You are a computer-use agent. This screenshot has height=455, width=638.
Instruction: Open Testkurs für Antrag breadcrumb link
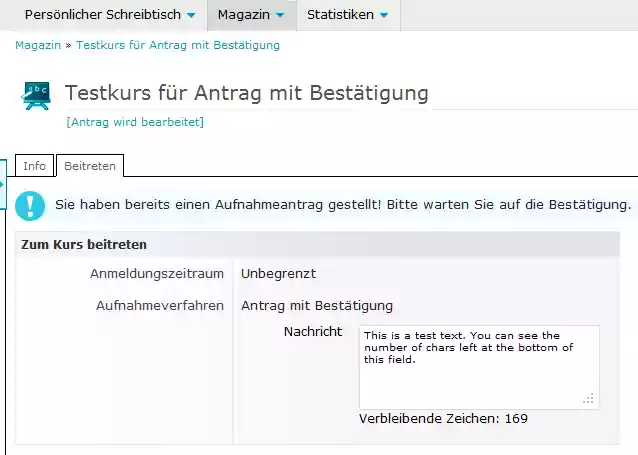[x=178, y=45]
